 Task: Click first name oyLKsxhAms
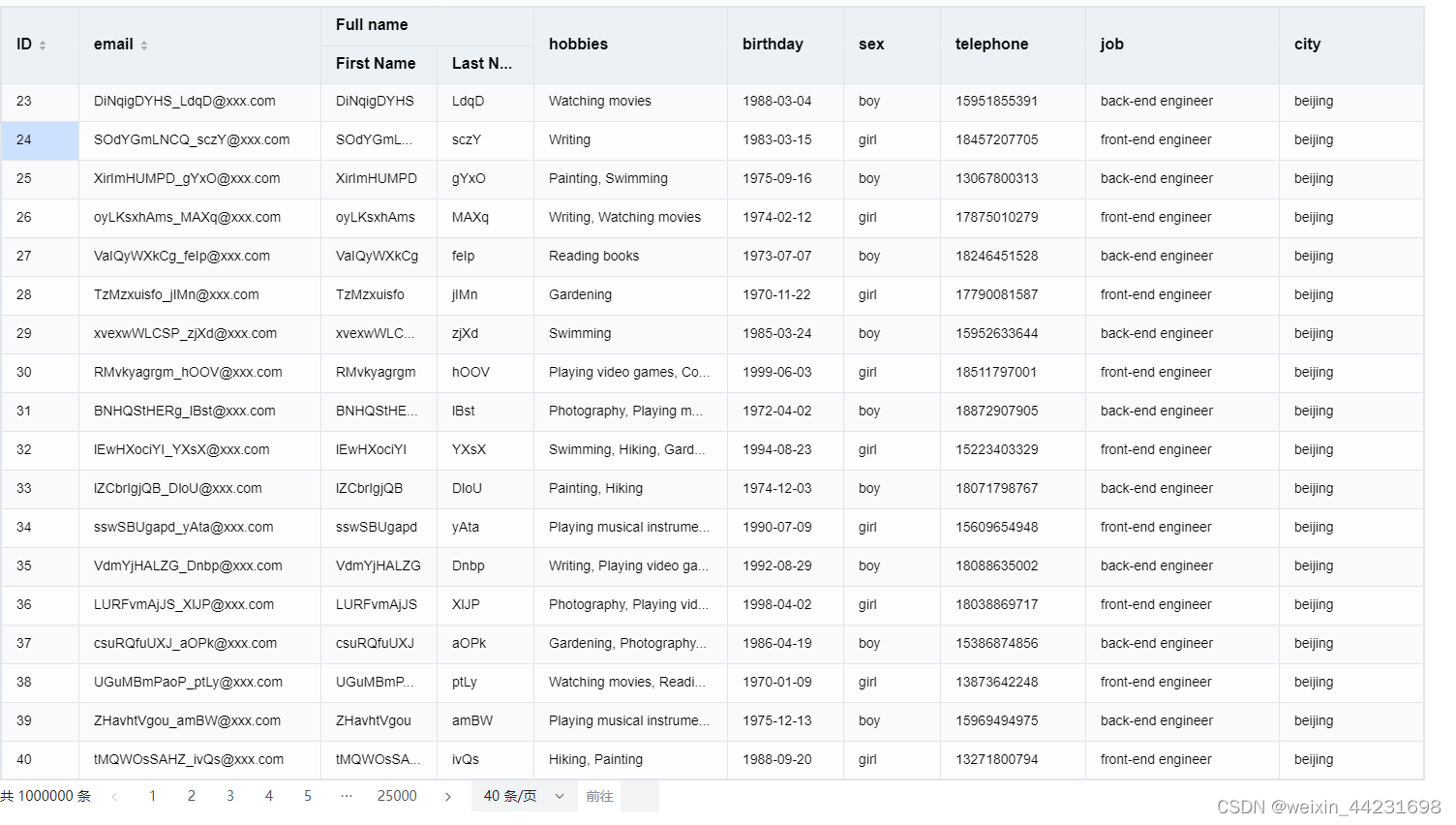click(x=376, y=218)
